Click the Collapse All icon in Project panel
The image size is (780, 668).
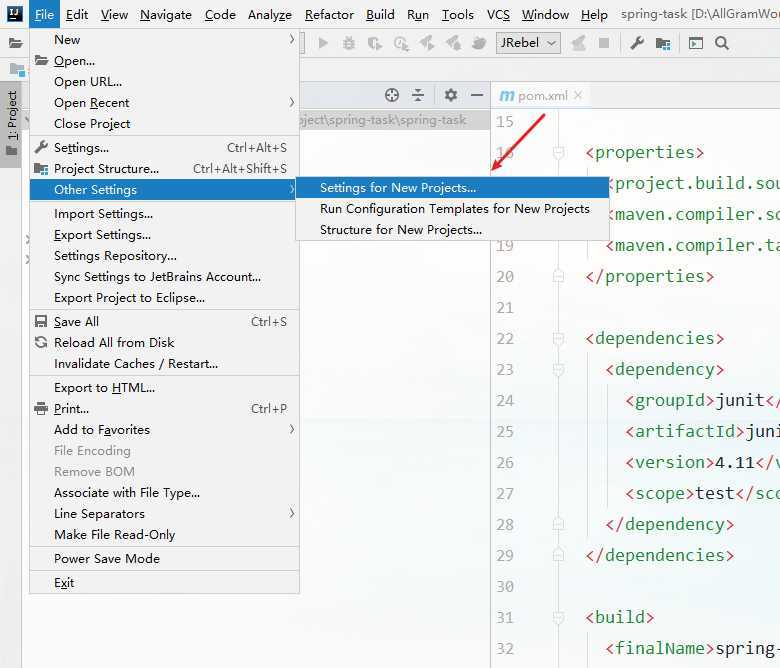(x=418, y=95)
